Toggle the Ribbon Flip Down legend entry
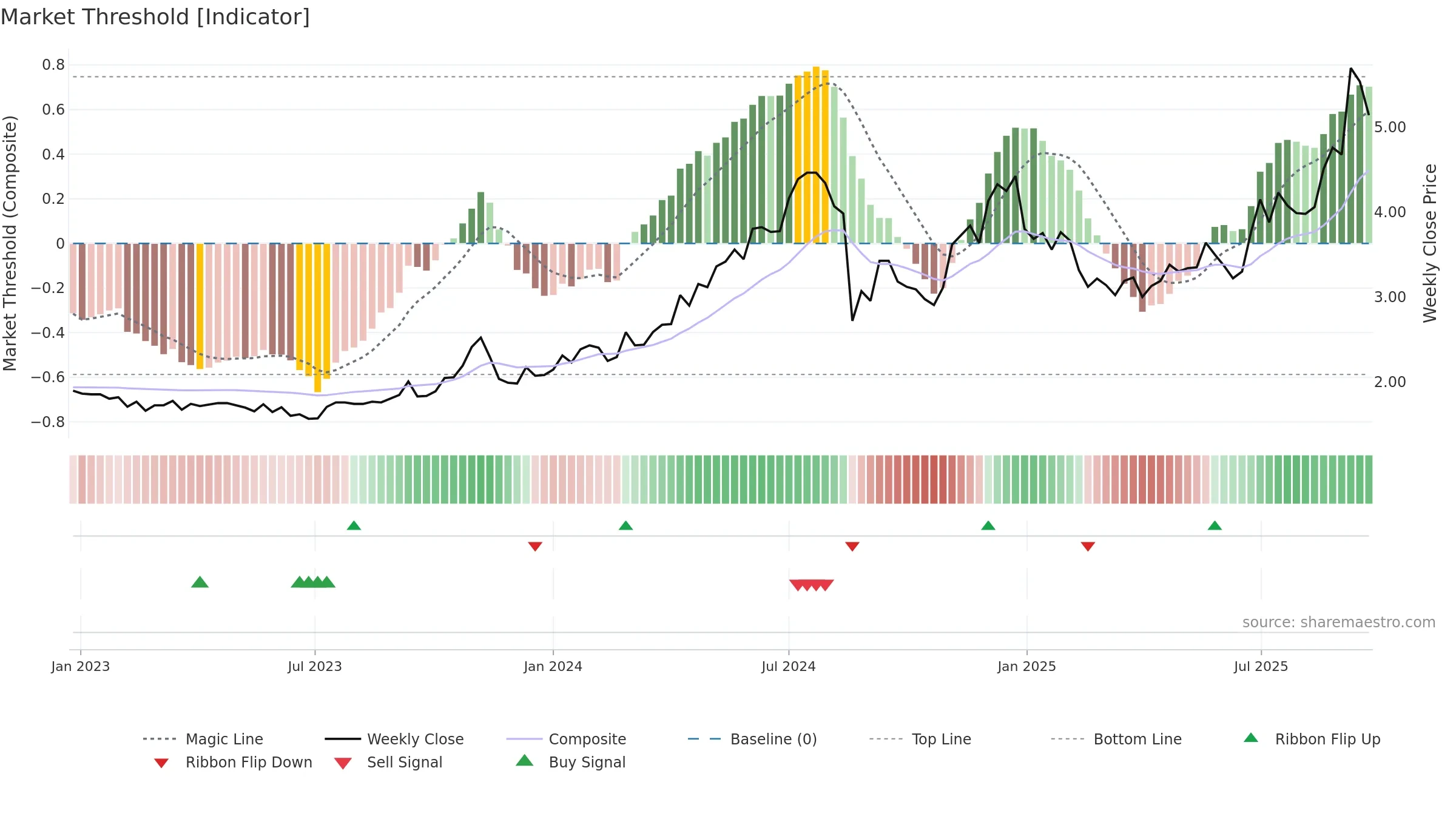Viewport: 1456px width, 819px height. point(232,762)
